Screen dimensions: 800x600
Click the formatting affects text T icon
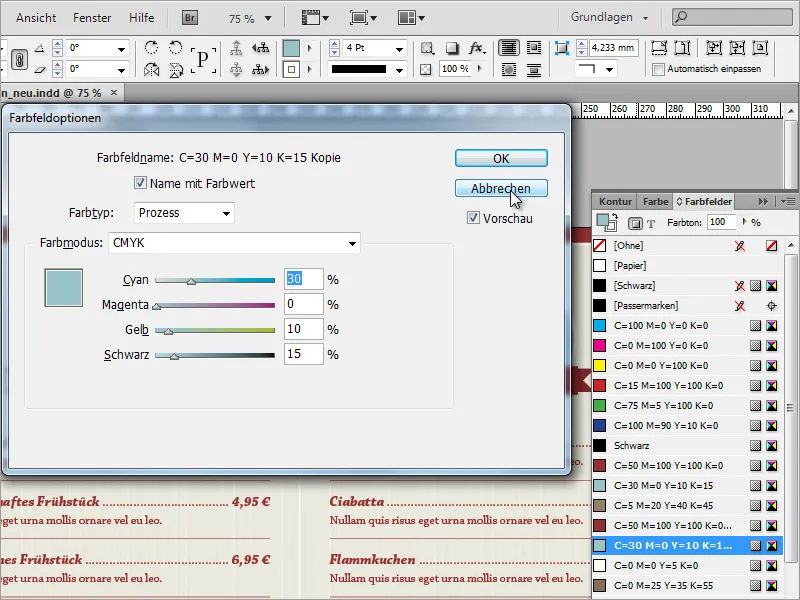651,223
